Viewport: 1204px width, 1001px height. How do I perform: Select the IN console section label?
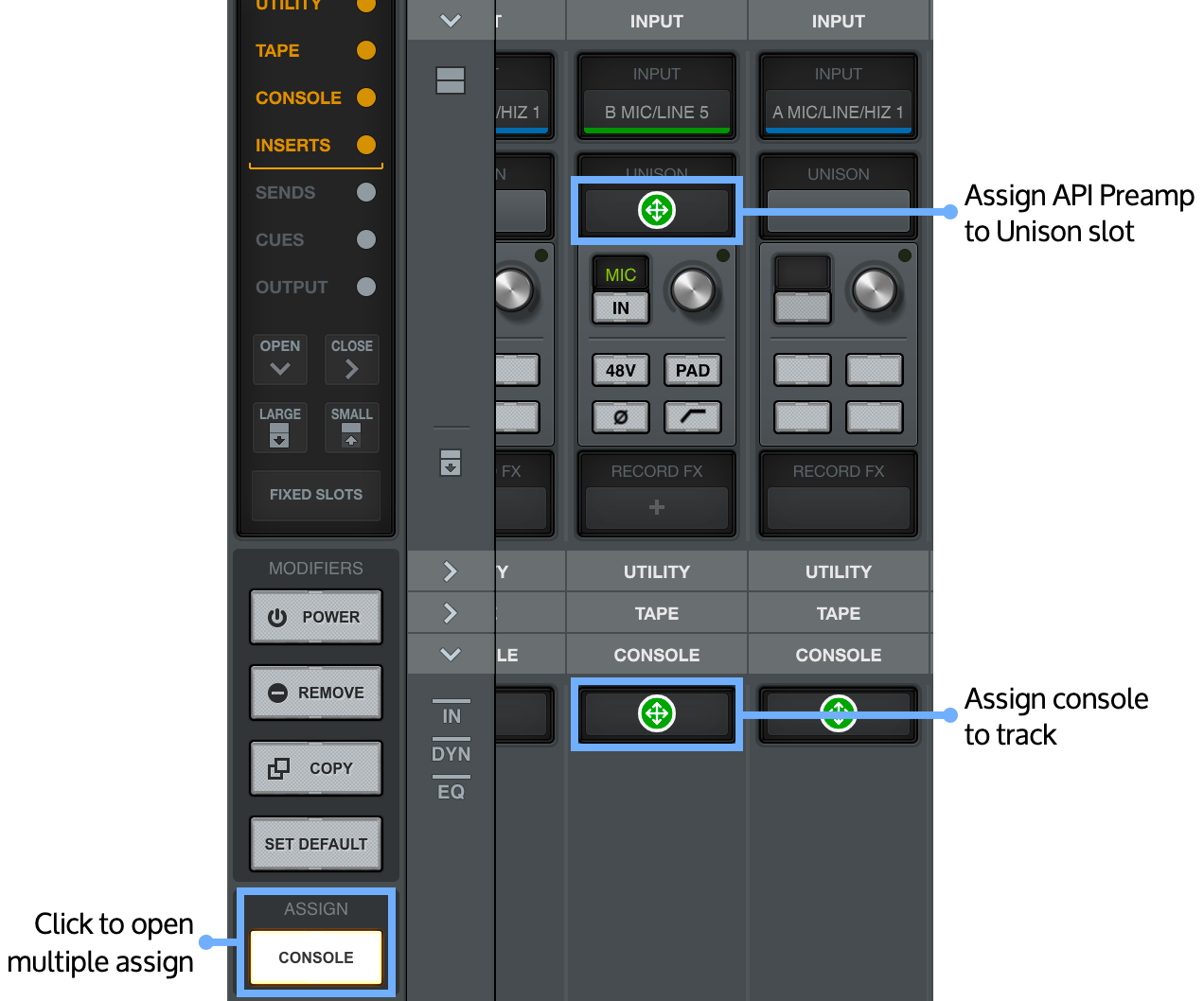(x=451, y=716)
